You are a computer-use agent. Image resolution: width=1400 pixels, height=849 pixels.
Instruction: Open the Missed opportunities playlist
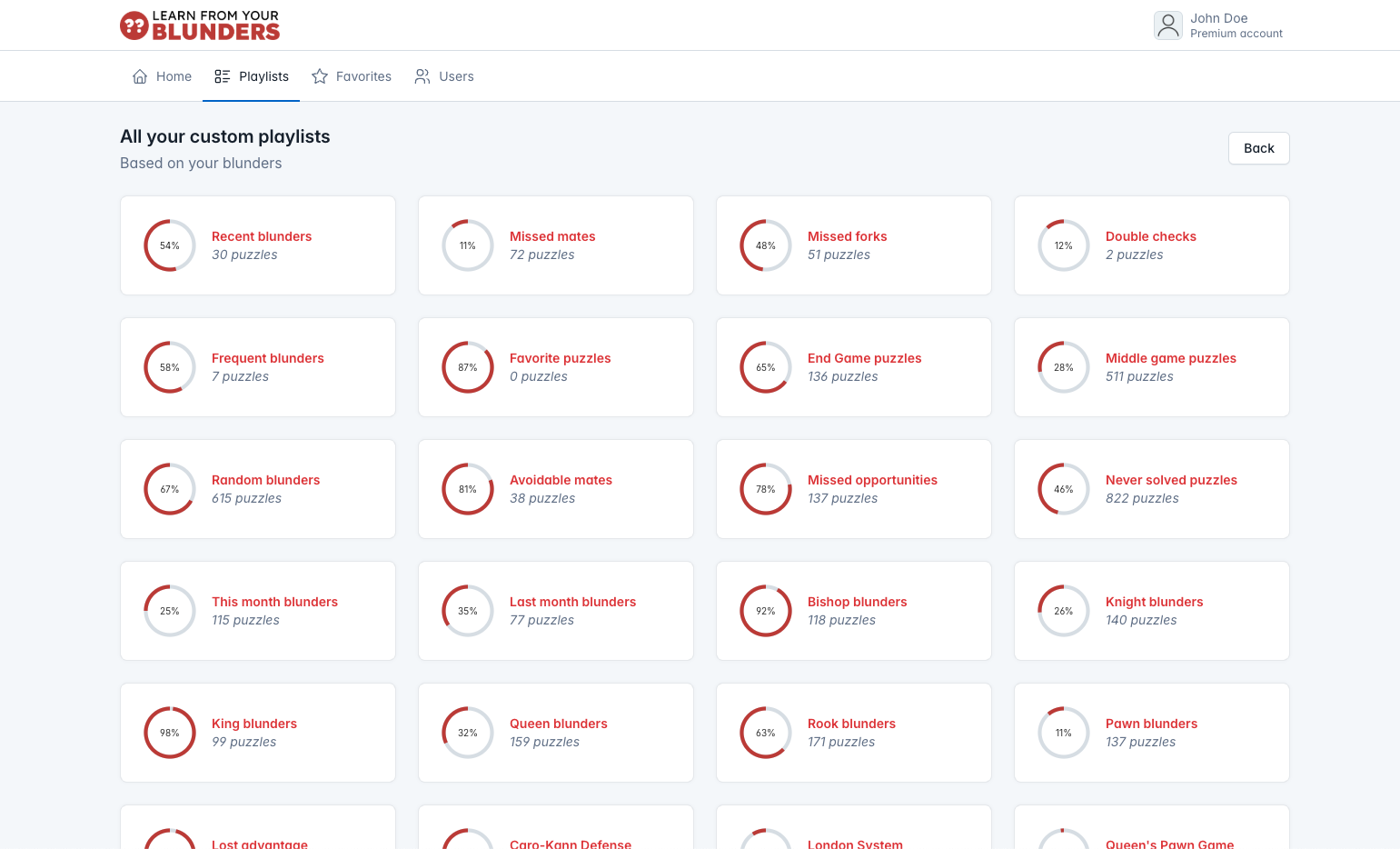click(x=854, y=489)
